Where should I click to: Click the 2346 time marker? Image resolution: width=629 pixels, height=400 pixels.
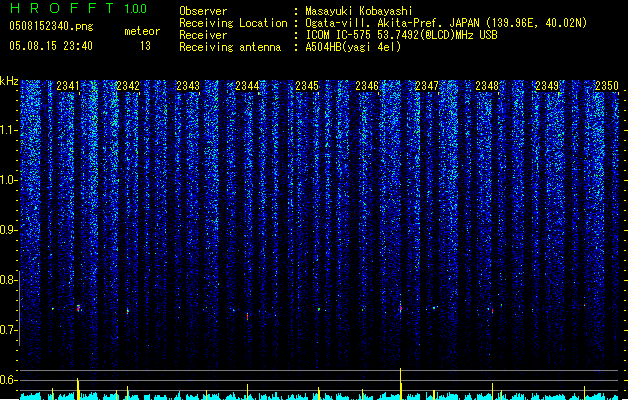tap(367, 86)
